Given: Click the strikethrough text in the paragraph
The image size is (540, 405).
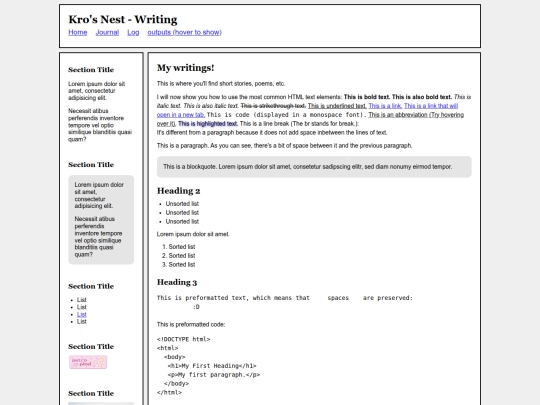Looking at the screenshot, I should (273, 106).
